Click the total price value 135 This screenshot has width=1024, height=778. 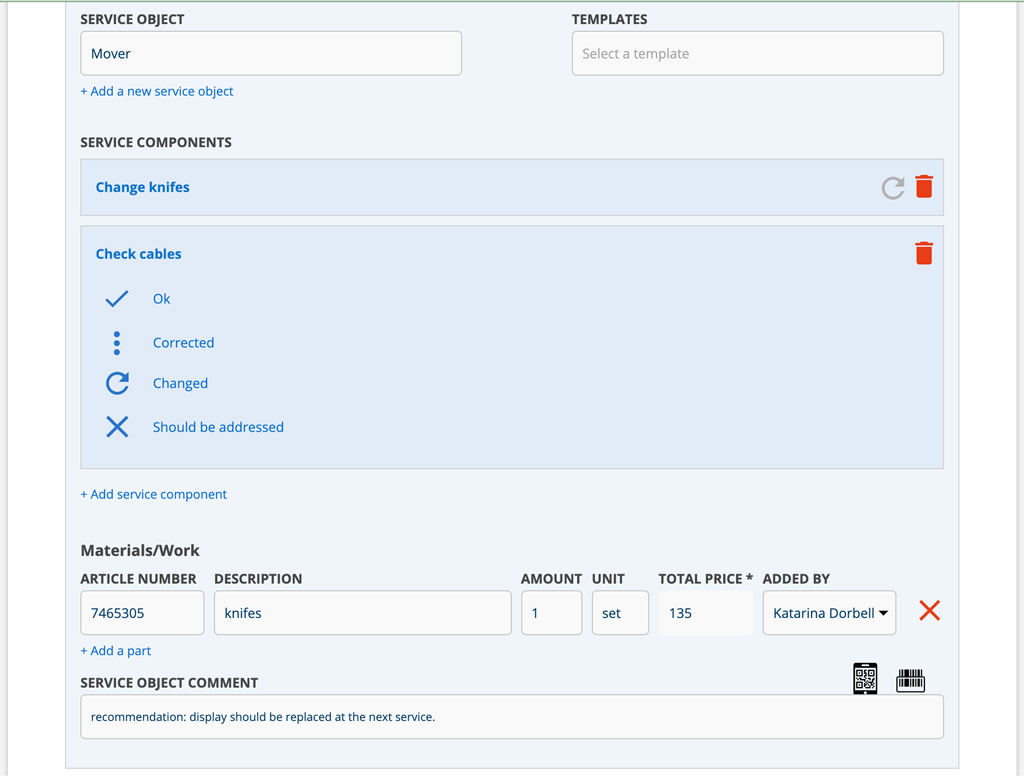point(706,613)
